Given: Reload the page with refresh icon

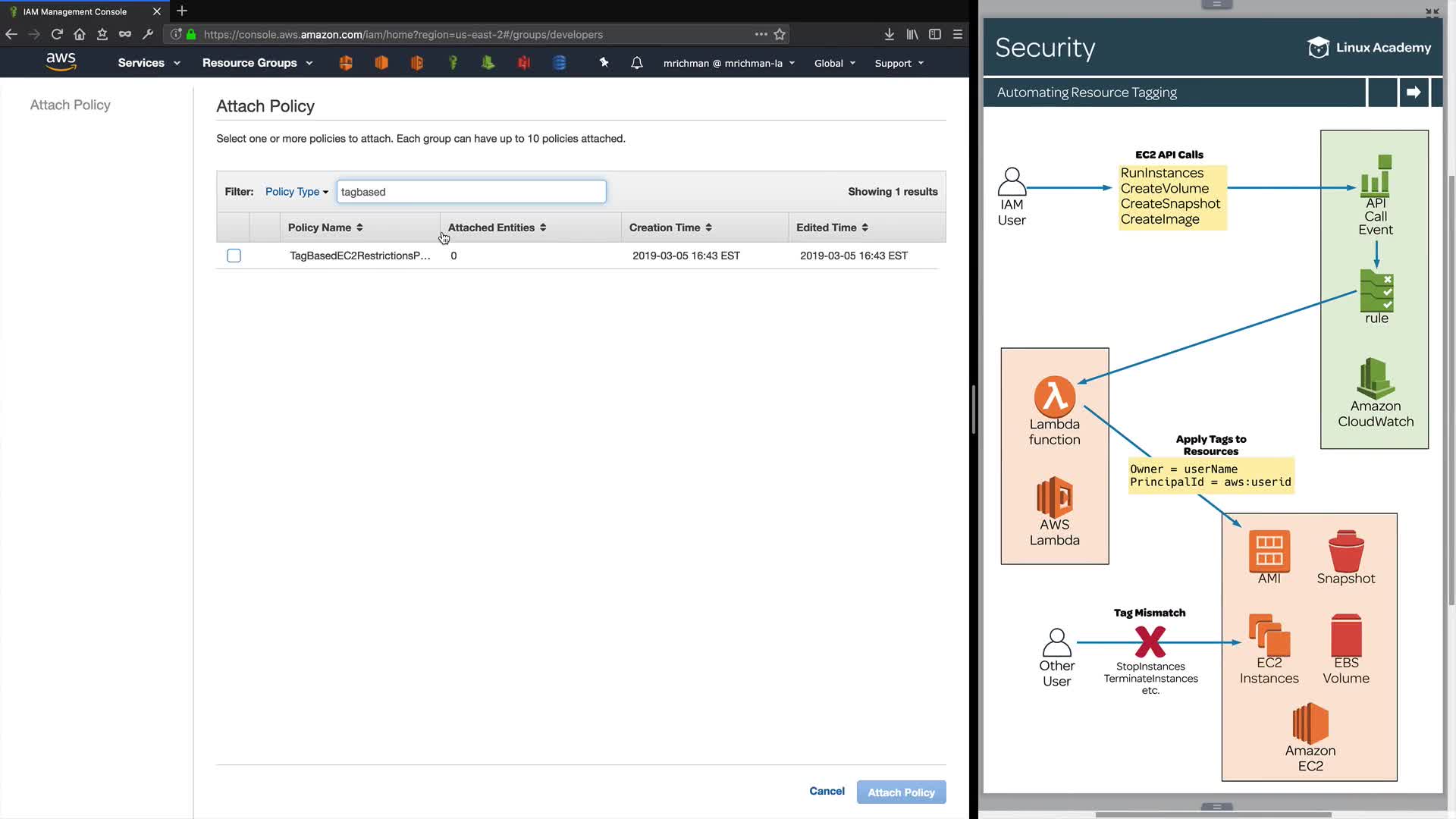Looking at the screenshot, I should click(57, 34).
